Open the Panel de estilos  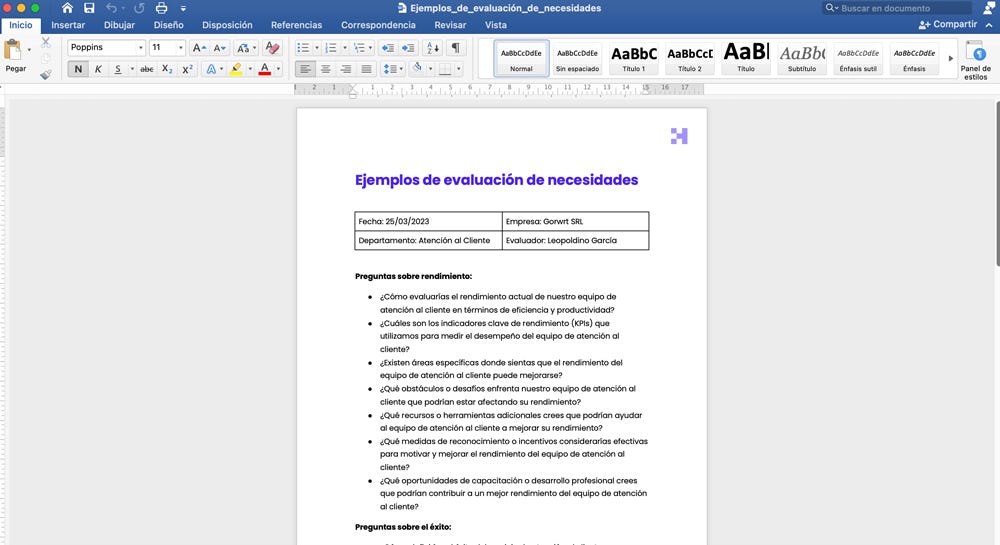[x=975, y=60]
